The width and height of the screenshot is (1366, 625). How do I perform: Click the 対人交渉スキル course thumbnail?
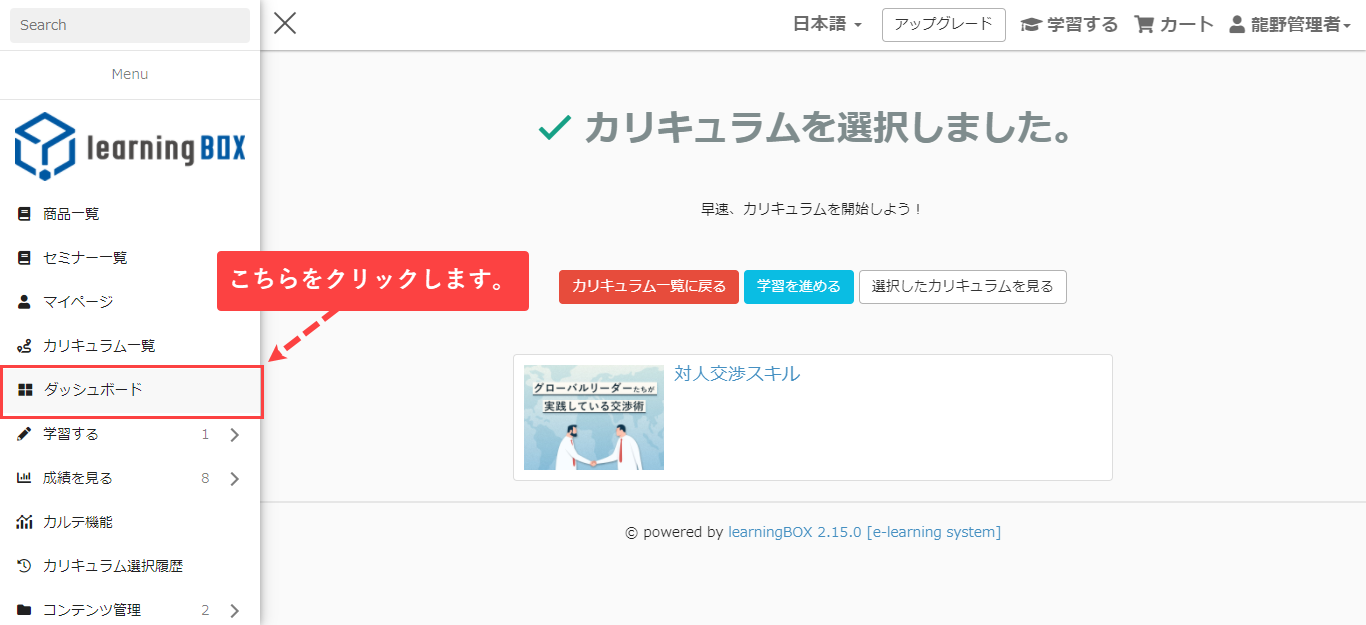[x=594, y=417]
